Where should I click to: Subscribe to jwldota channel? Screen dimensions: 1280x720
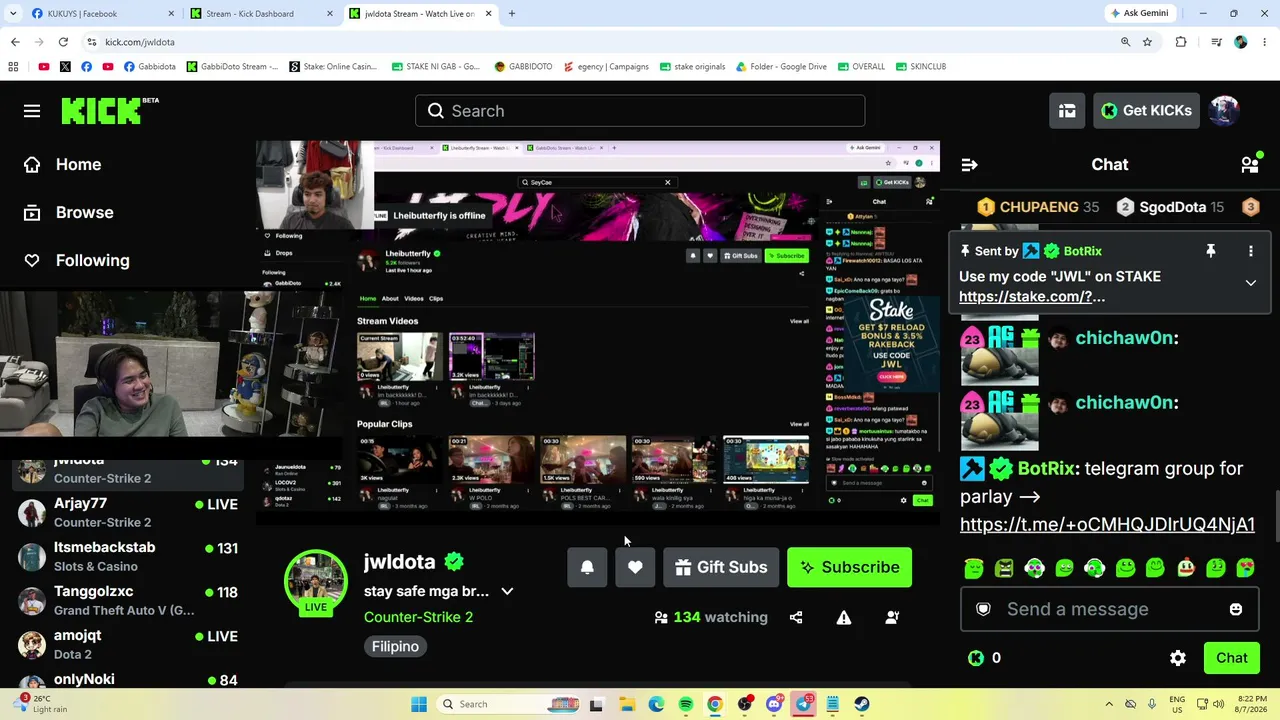[849, 567]
